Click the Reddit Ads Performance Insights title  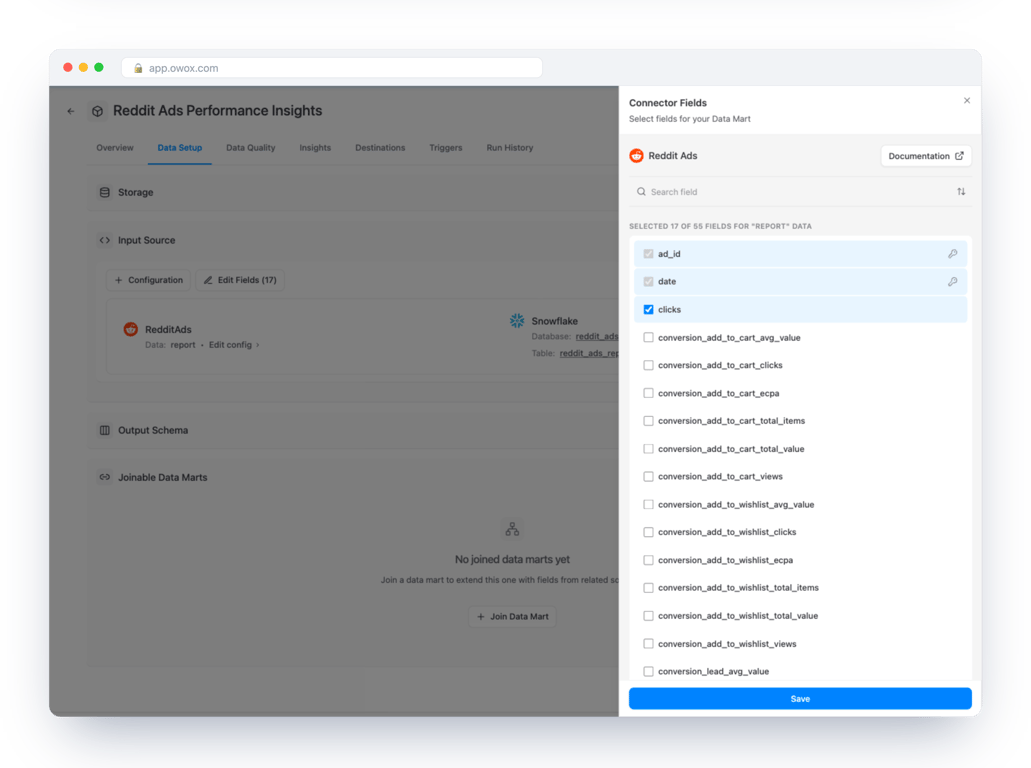pos(218,111)
